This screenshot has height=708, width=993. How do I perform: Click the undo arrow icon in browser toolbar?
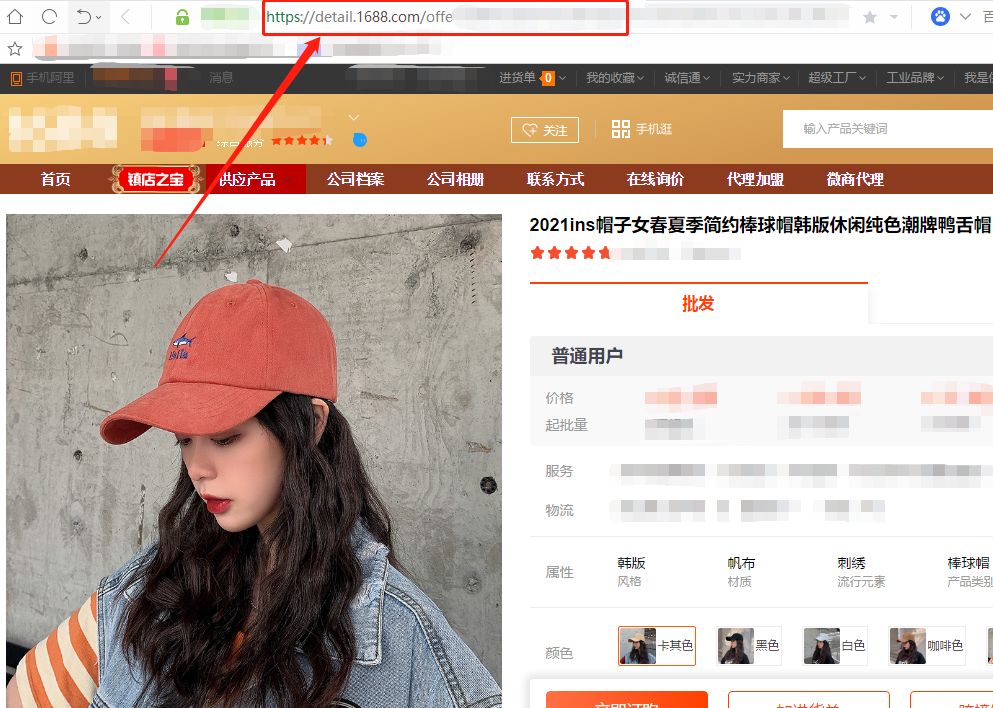(x=83, y=16)
